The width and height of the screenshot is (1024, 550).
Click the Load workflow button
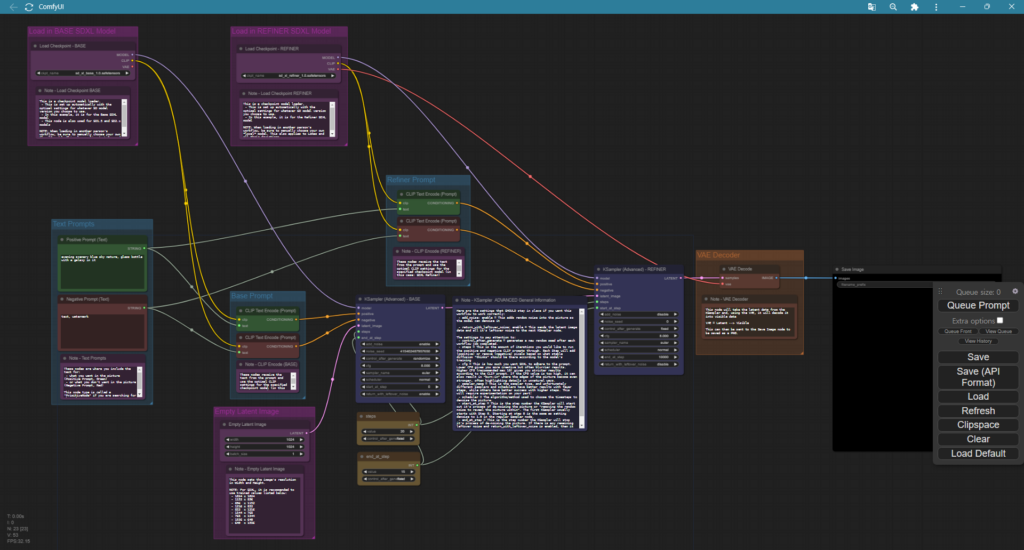(x=978, y=396)
